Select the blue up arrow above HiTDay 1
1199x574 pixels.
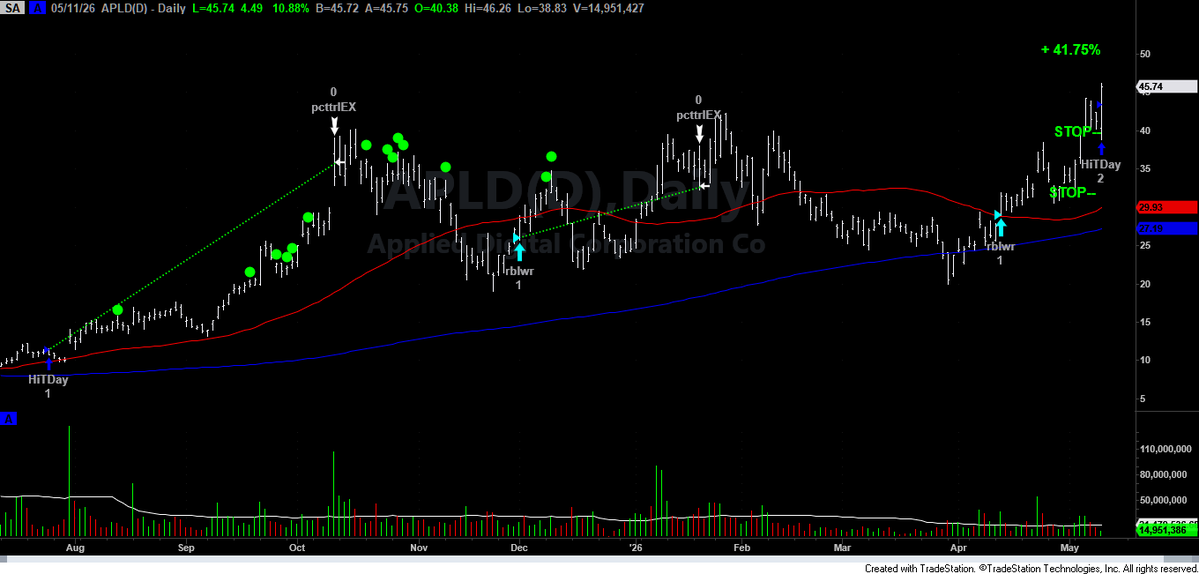(x=49, y=362)
